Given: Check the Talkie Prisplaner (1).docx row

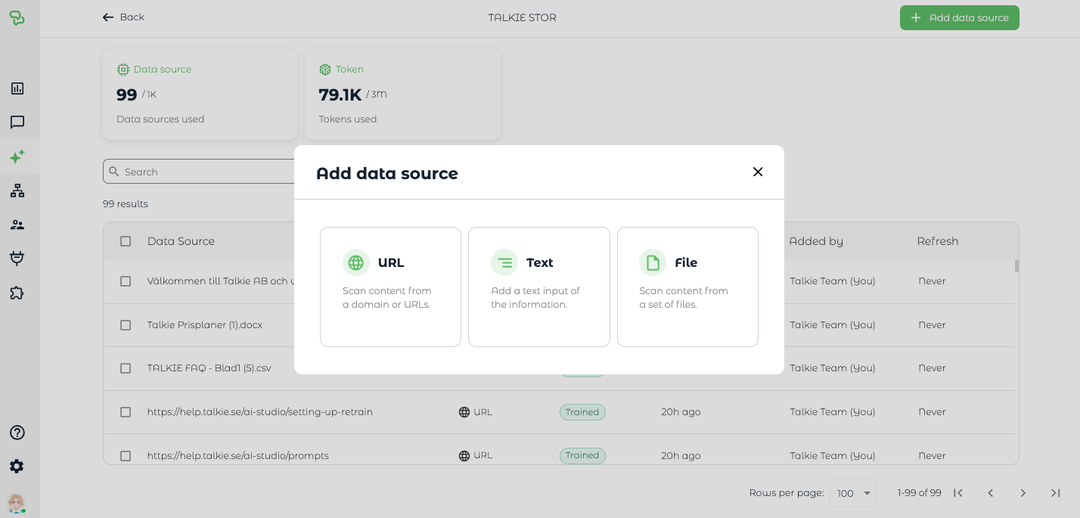Looking at the screenshot, I should (x=125, y=324).
